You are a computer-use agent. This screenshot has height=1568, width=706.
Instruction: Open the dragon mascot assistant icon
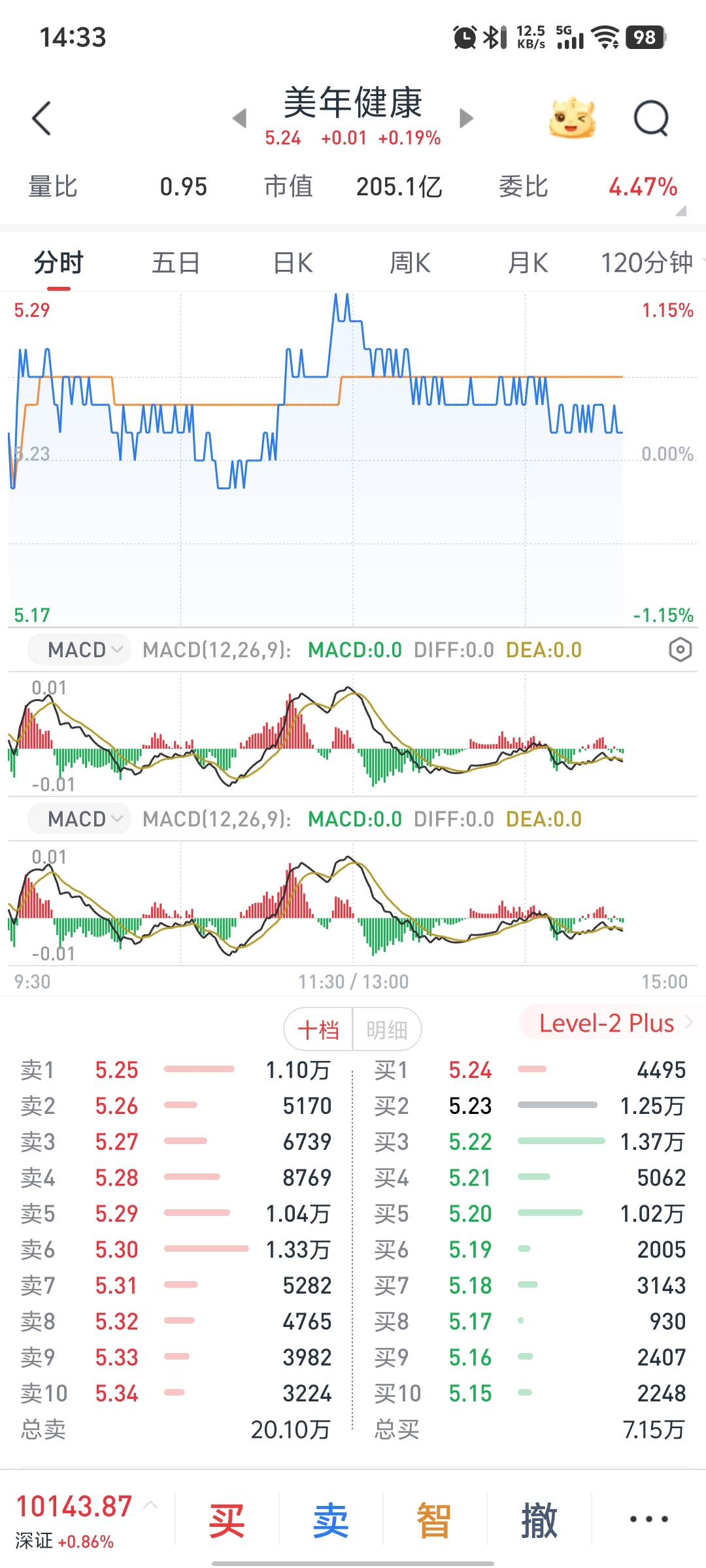coord(573,118)
